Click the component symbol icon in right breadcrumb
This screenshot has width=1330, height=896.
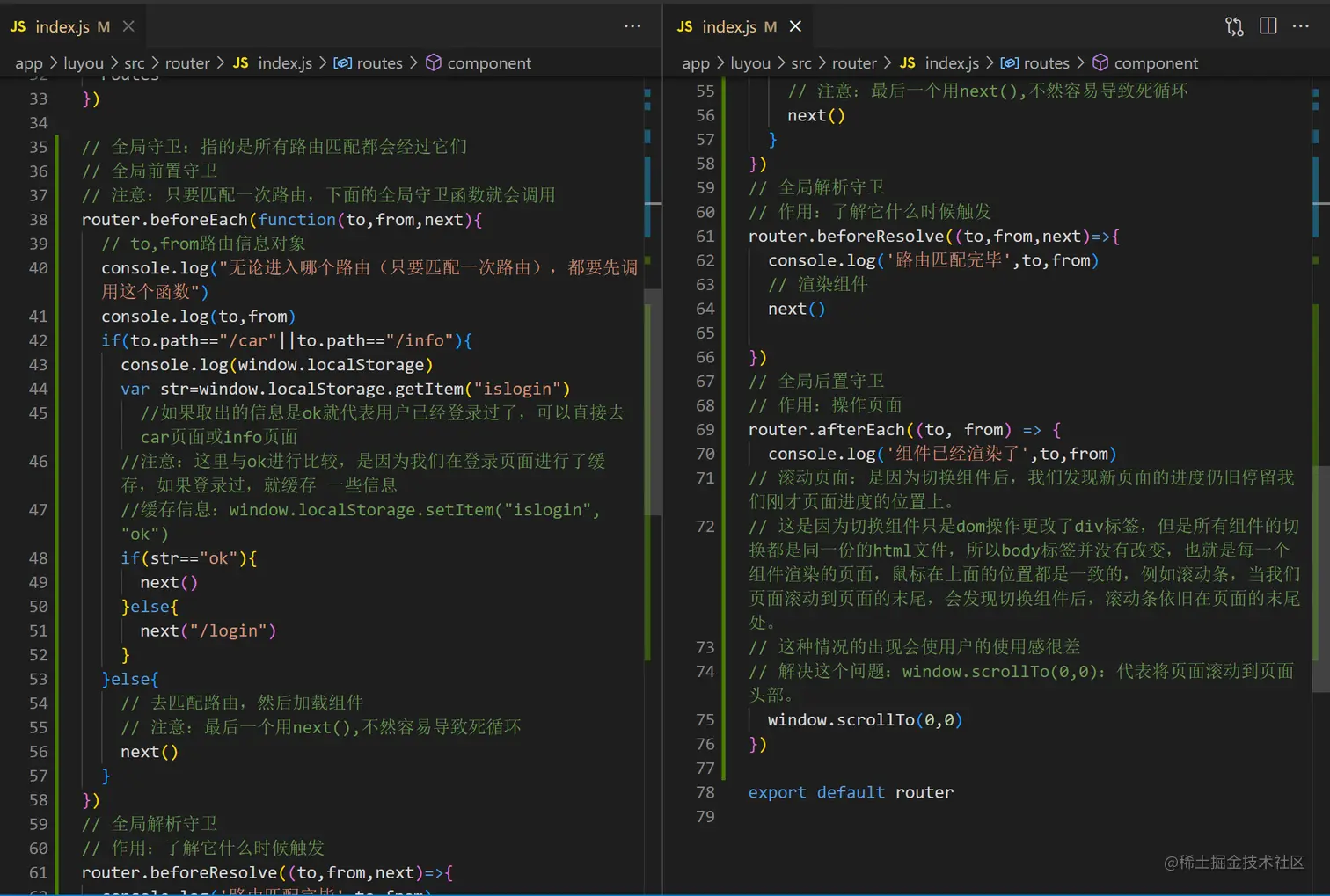click(x=1100, y=63)
